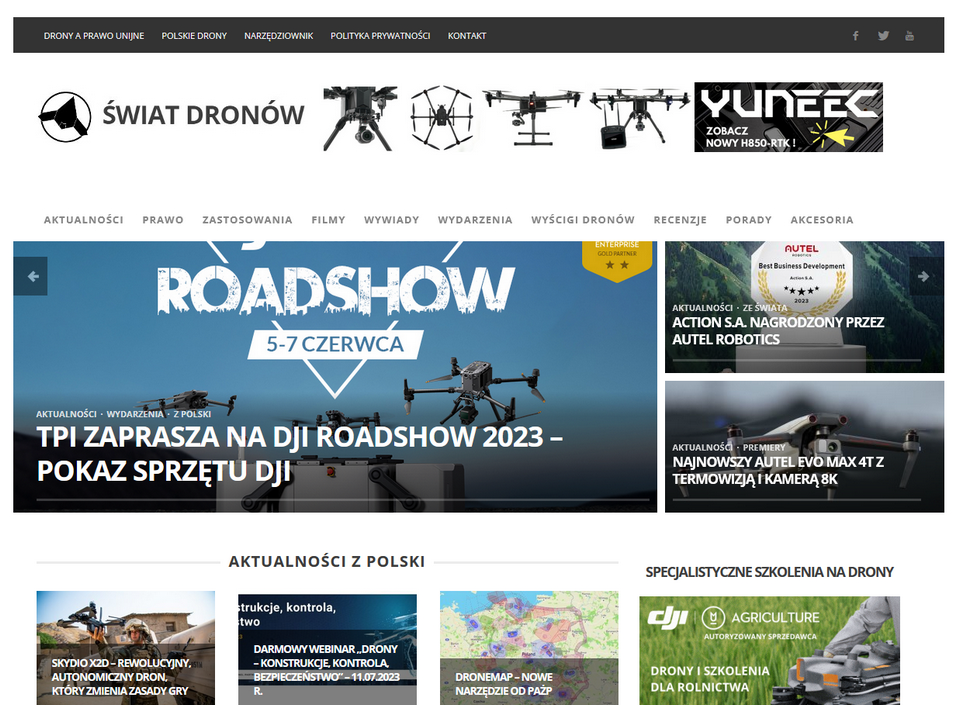Select the Aktualności category
This screenshot has height=705, width=960.
[83, 220]
